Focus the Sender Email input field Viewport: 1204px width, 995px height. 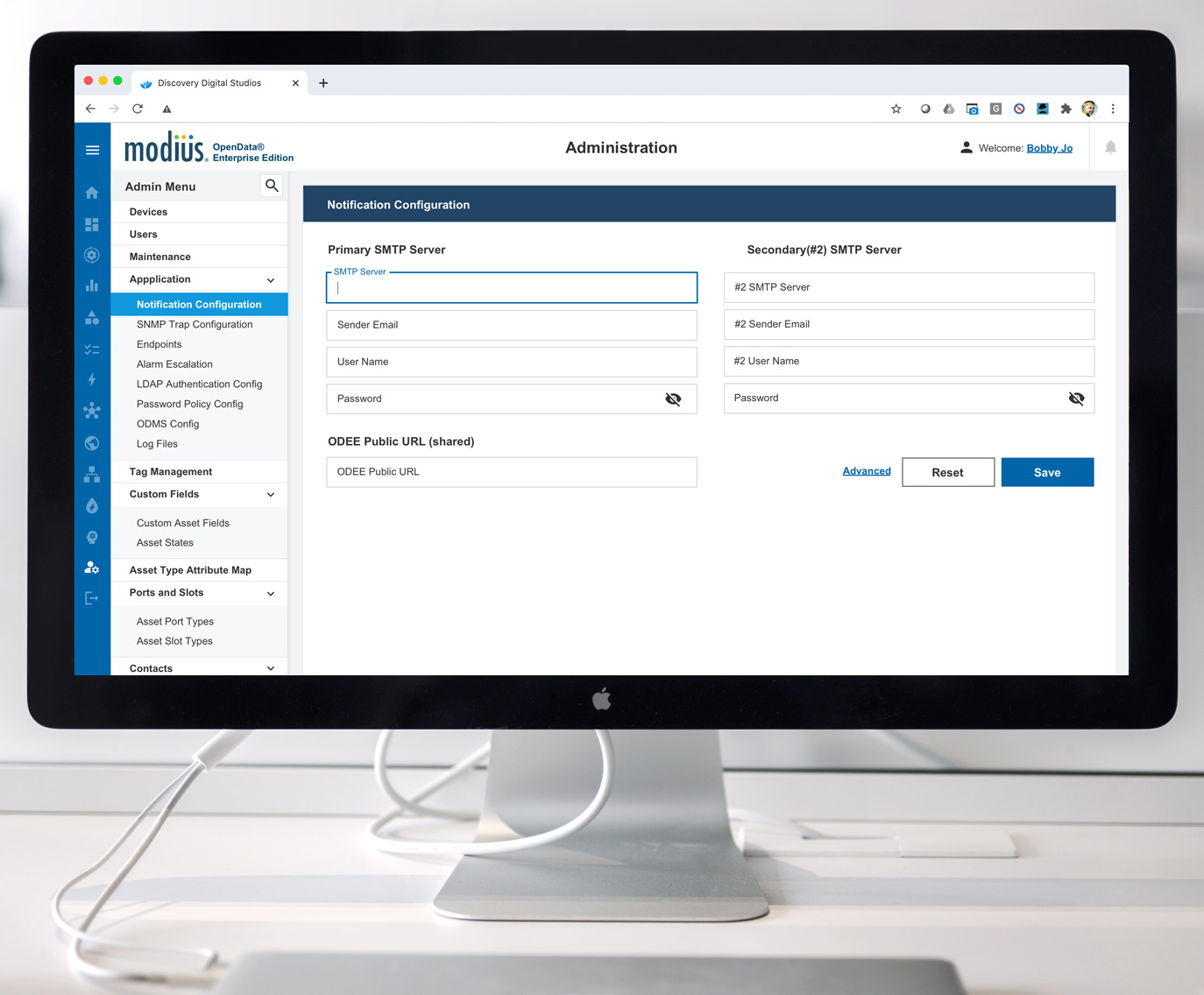tap(511, 325)
